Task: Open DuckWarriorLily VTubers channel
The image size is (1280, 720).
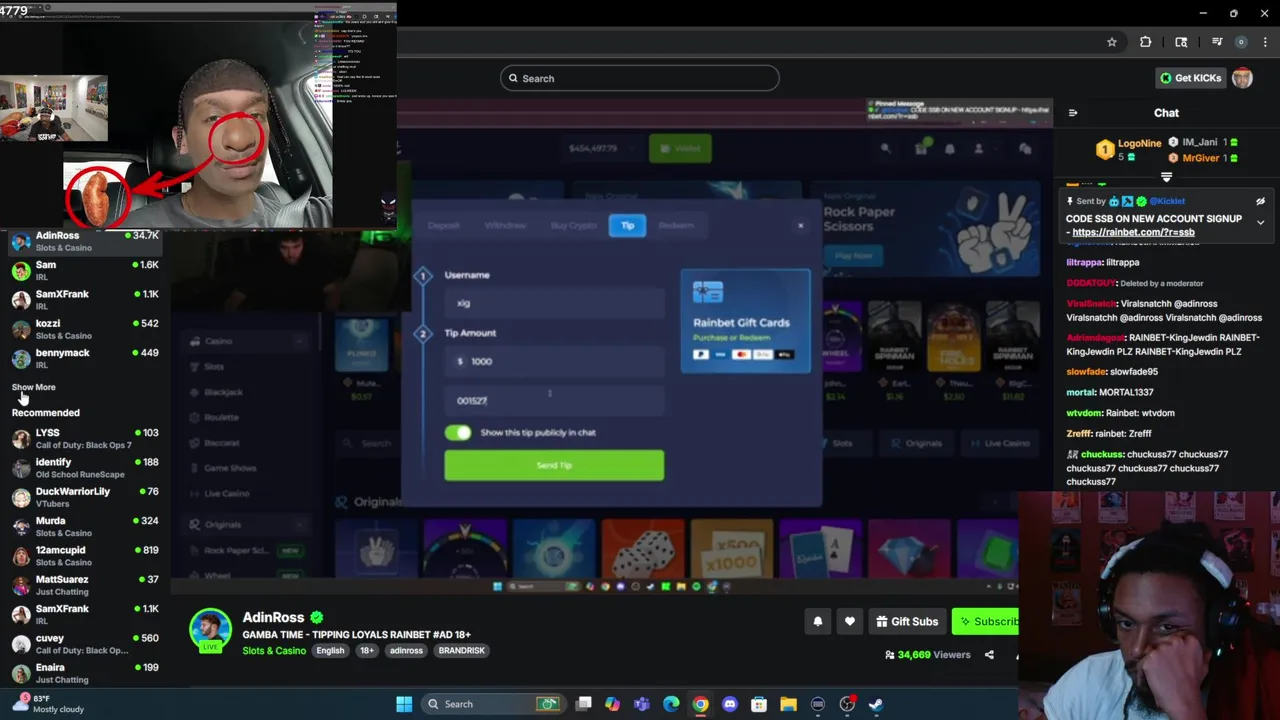Action: [x=85, y=497]
